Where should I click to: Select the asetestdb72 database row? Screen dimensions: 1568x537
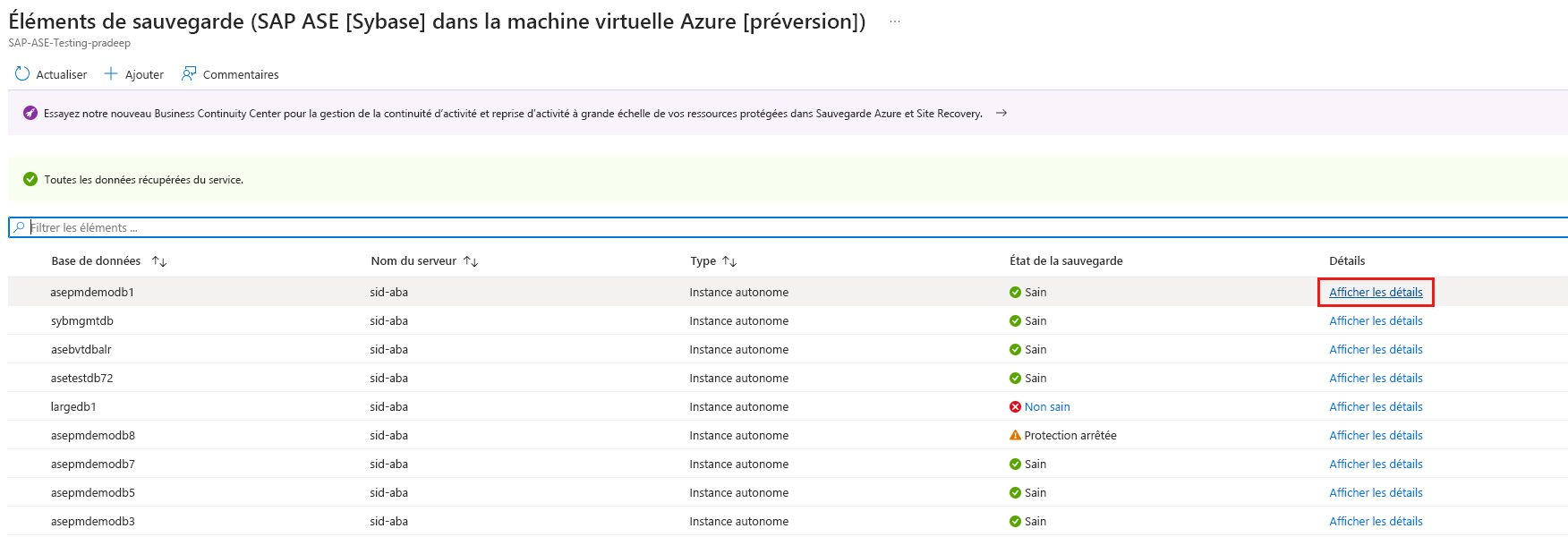point(82,379)
